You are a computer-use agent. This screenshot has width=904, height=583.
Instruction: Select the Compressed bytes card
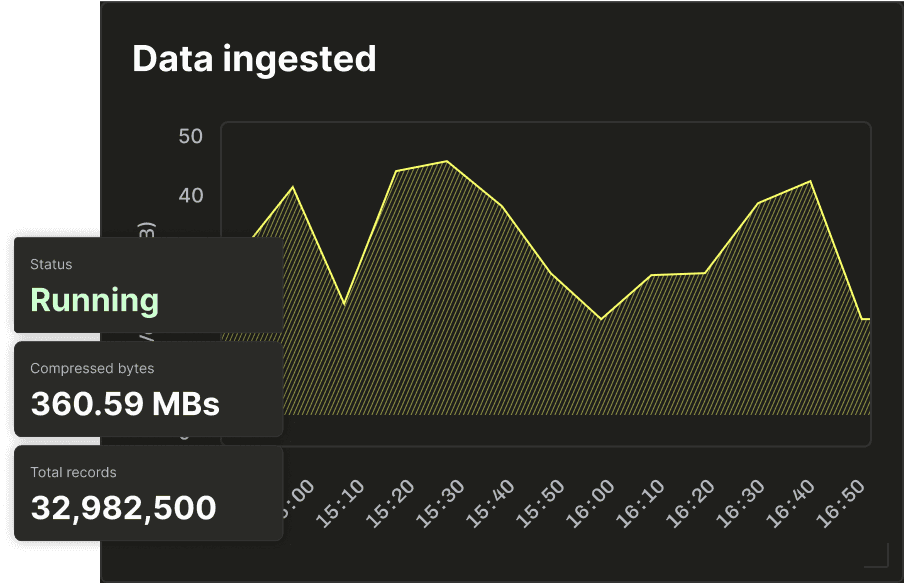pyautogui.click(x=149, y=389)
